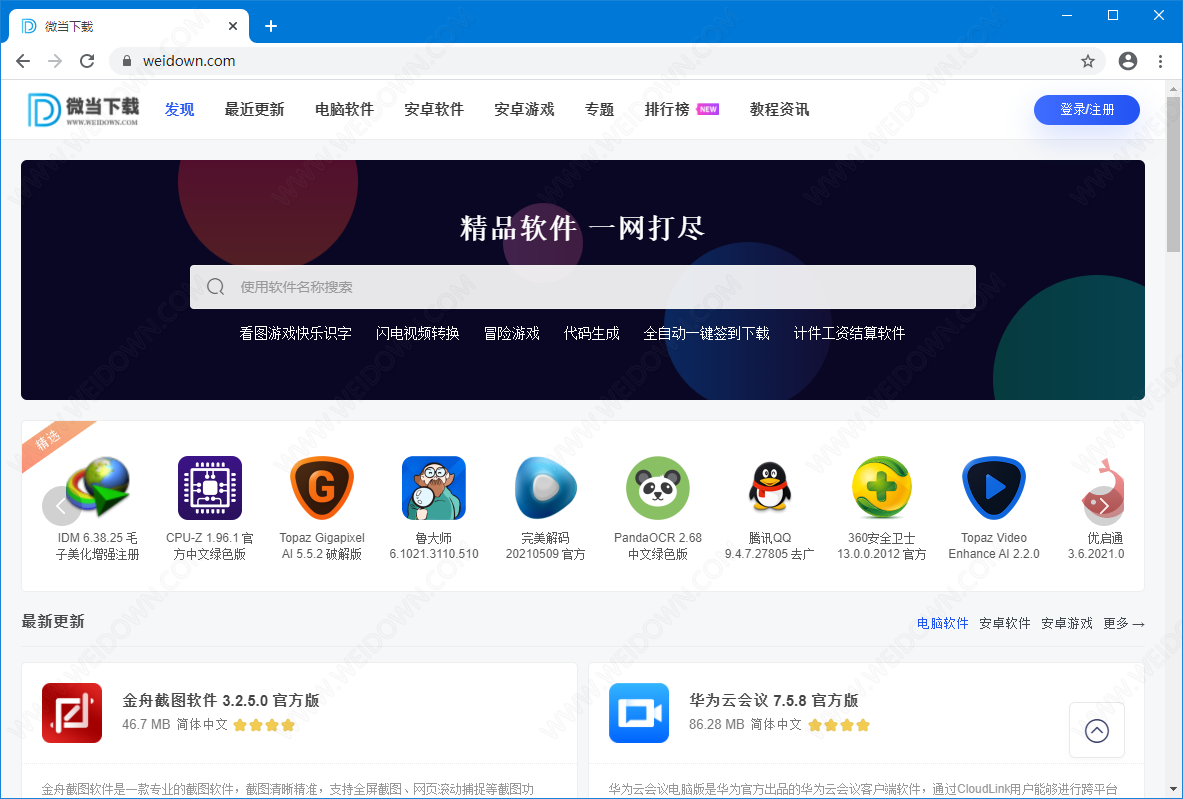The height and width of the screenshot is (799, 1183).
Task: Click the CPU-Z app icon
Action: (x=209, y=487)
